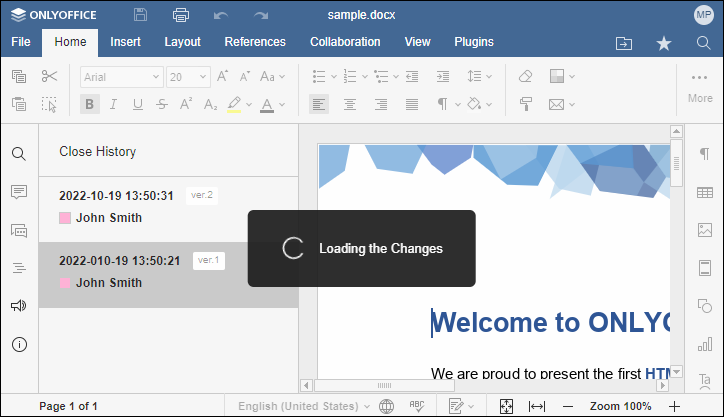The image size is (724, 417).
Task: Justify the paragraph text
Action: pos(411,104)
